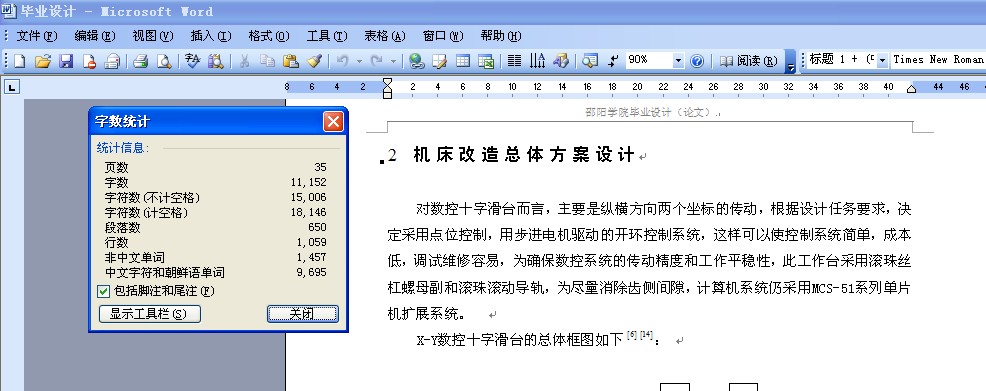
Task: Click the Word icon in title bar
Action: 9,11
